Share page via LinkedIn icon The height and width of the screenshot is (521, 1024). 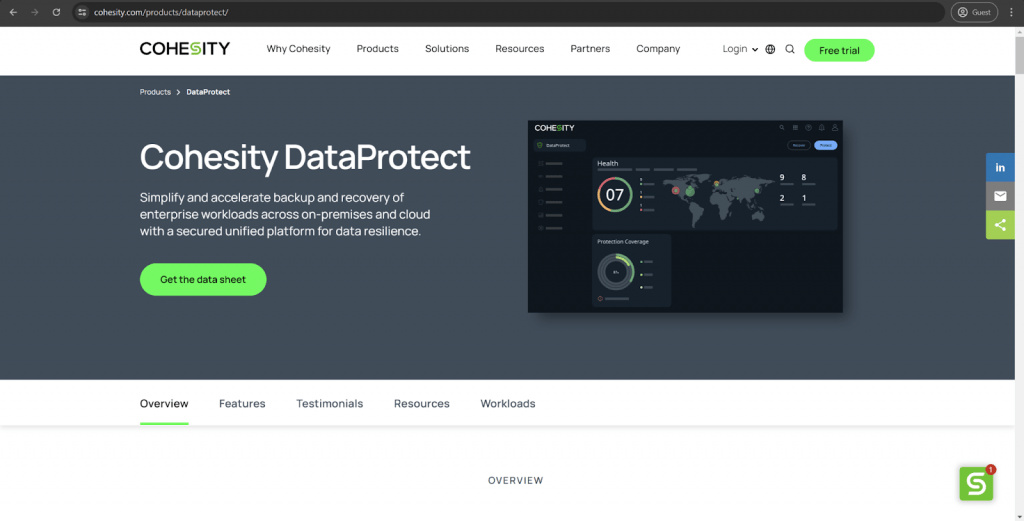[1000, 167]
